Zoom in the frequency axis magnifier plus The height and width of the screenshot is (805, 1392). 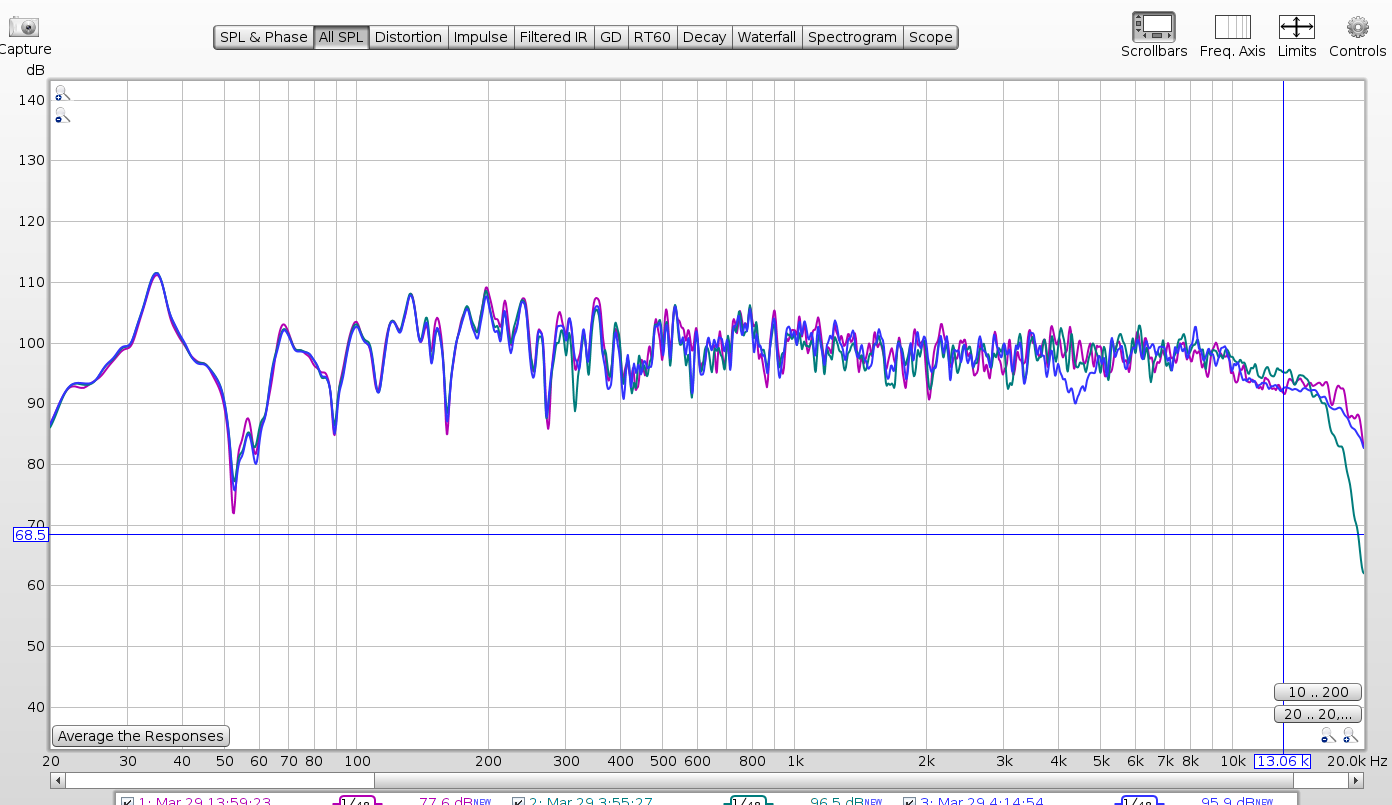[x=1350, y=736]
